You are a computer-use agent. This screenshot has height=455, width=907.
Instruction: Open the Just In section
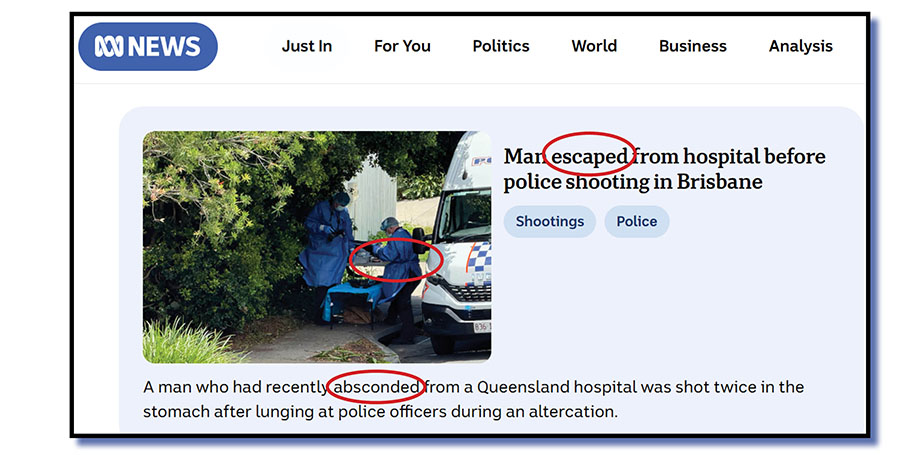coord(307,46)
